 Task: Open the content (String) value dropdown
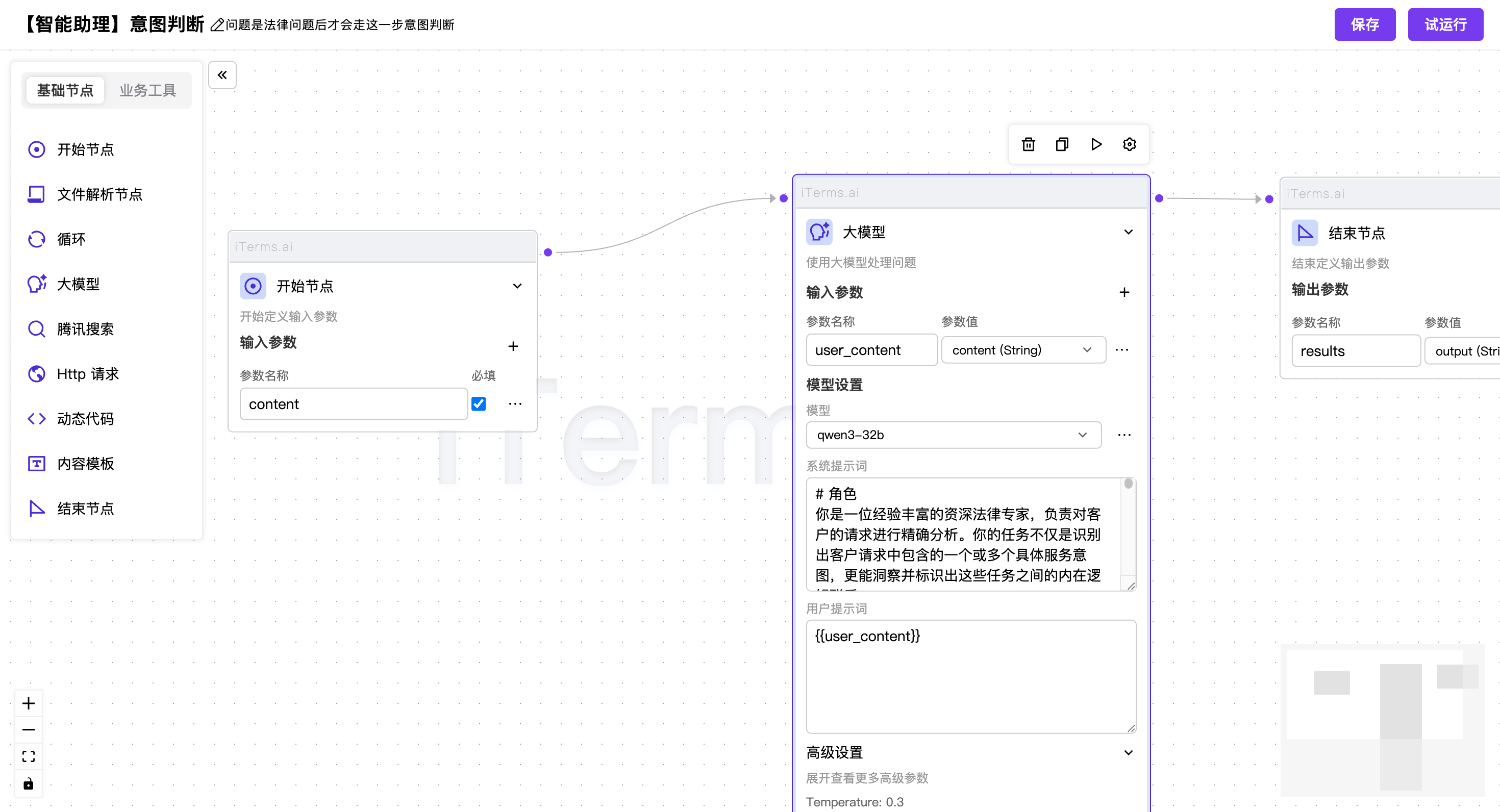(1022, 350)
